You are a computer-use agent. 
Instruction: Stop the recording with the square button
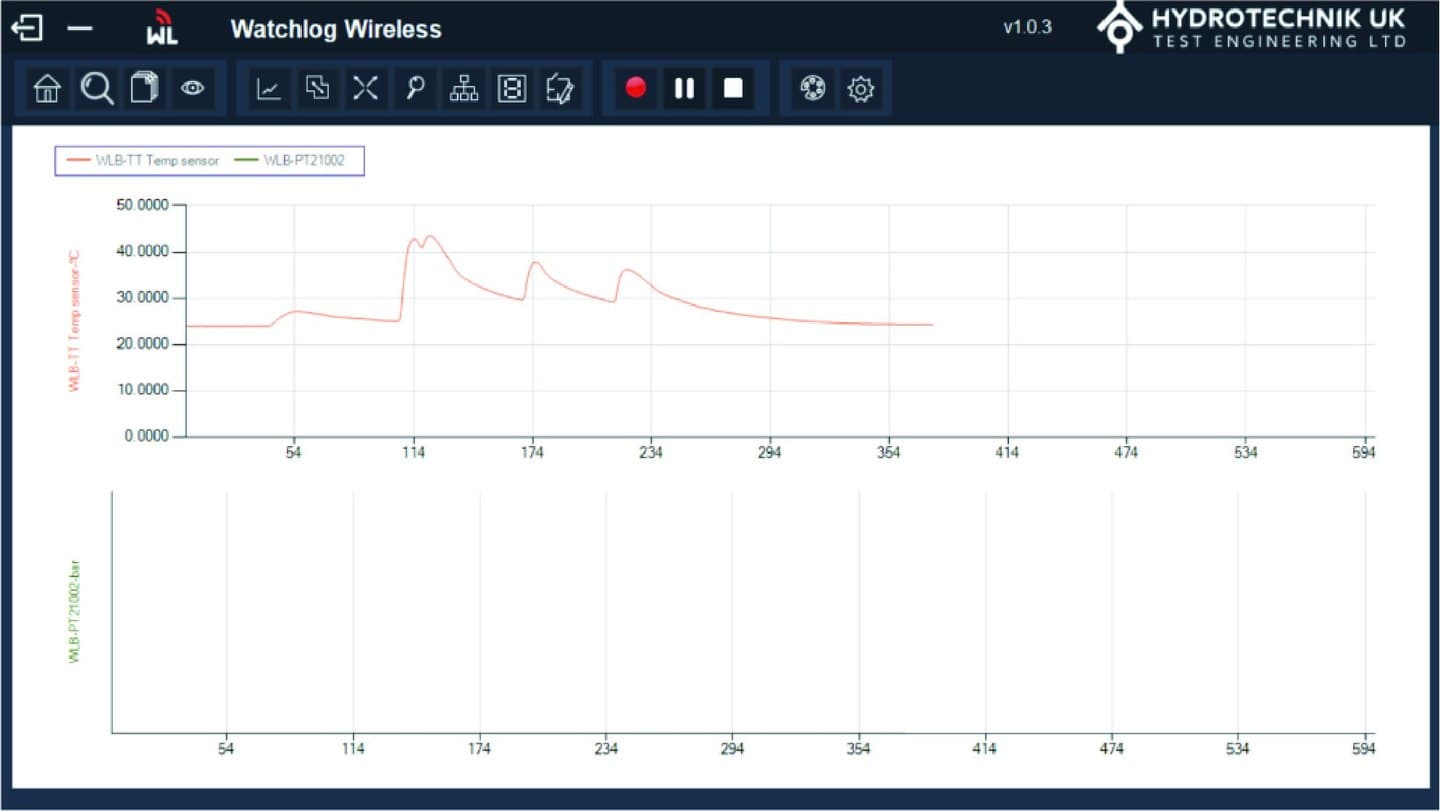(x=733, y=88)
